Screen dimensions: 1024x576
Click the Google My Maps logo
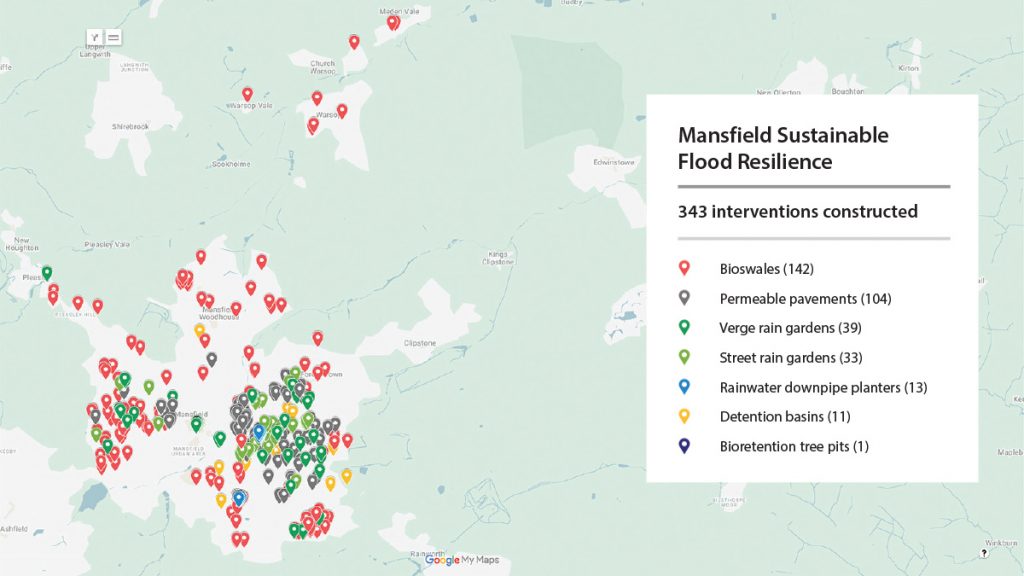[x=462, y=560]
